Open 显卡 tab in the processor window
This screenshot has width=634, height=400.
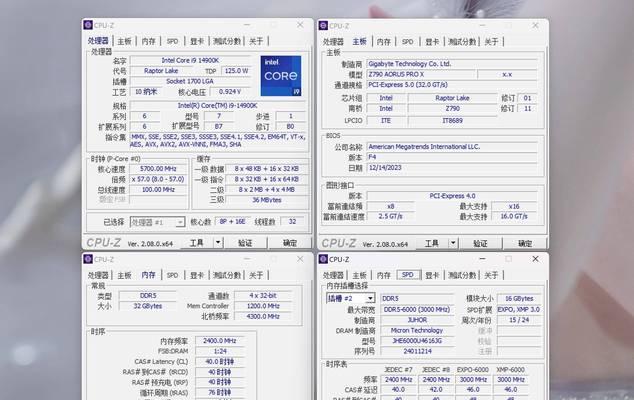197,41
